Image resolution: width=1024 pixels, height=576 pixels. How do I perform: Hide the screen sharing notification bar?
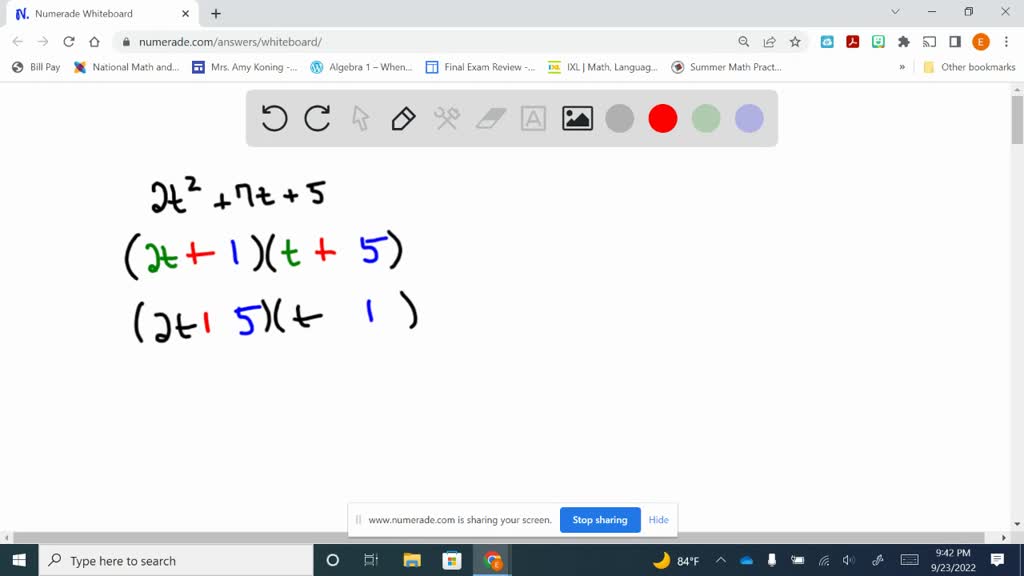658,520
